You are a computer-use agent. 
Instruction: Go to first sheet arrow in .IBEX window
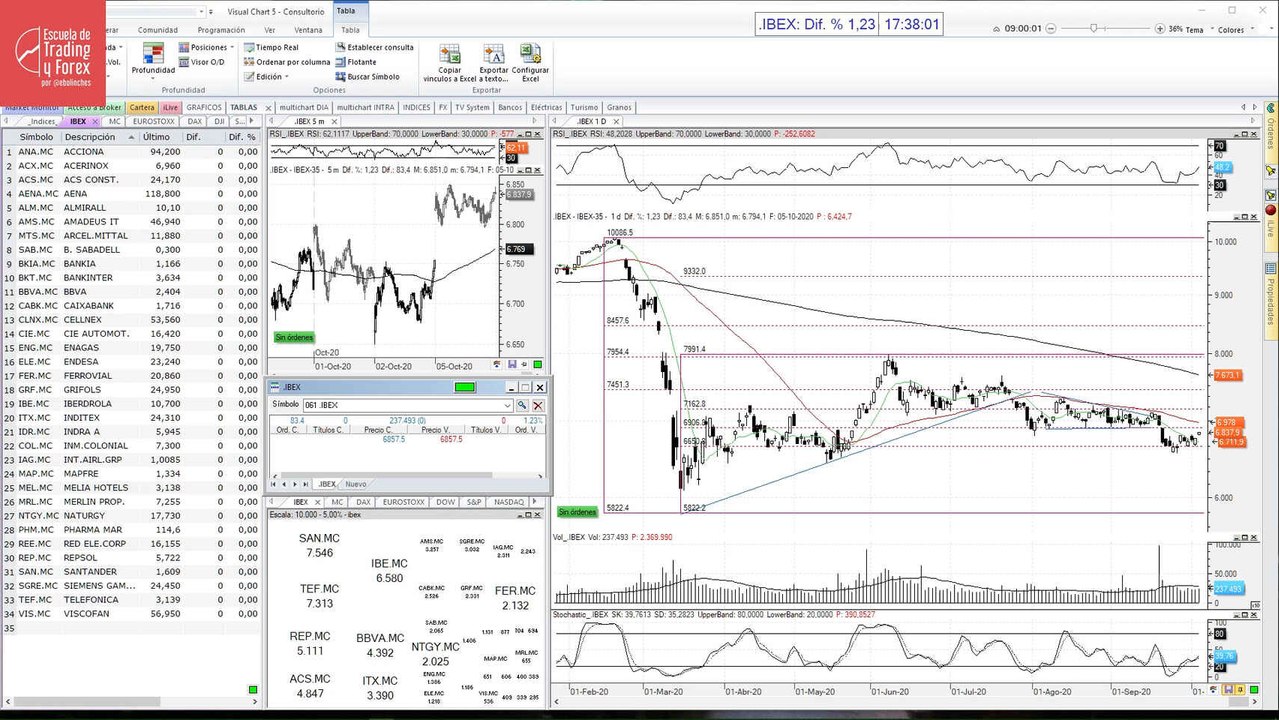coord(274,484)
